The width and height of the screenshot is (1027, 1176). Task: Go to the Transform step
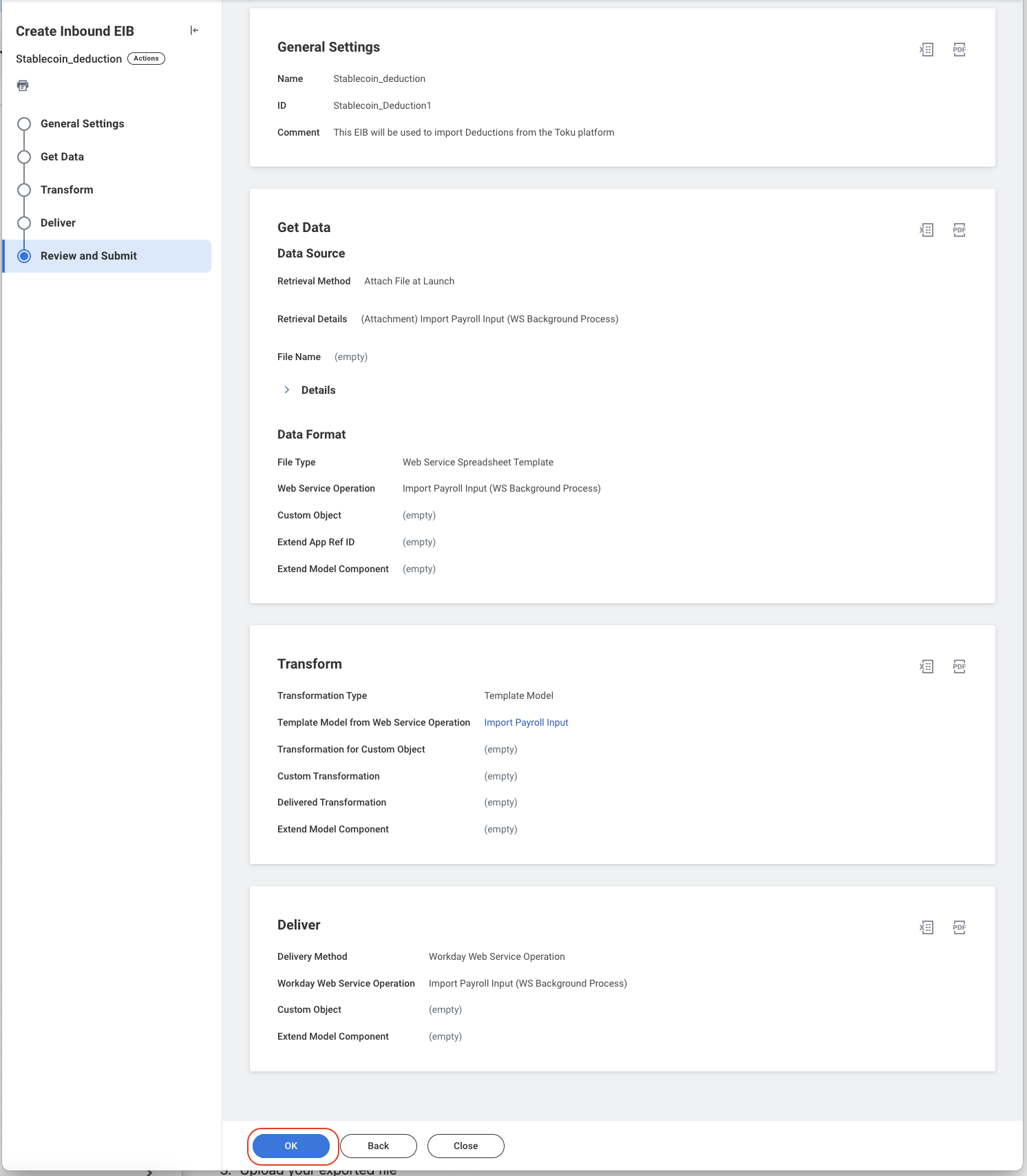(67, 190)
